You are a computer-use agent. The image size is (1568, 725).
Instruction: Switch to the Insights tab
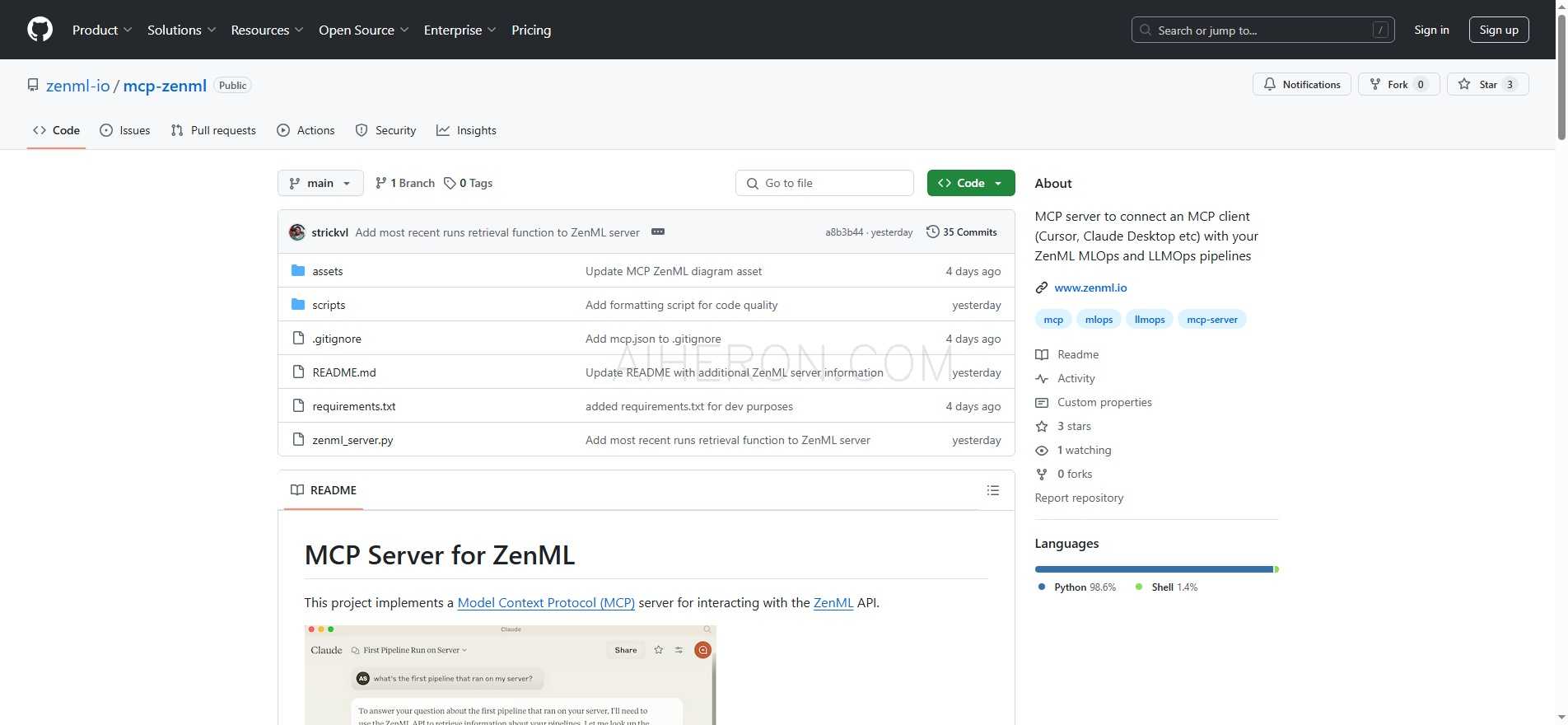pyautogui.click(x=466, y=130)
